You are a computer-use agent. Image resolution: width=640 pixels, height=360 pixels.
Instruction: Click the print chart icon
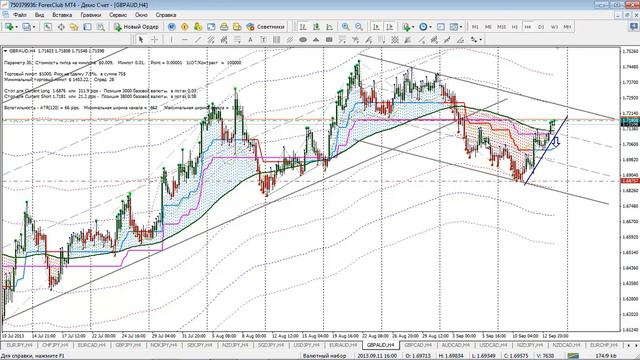(224, 27)
